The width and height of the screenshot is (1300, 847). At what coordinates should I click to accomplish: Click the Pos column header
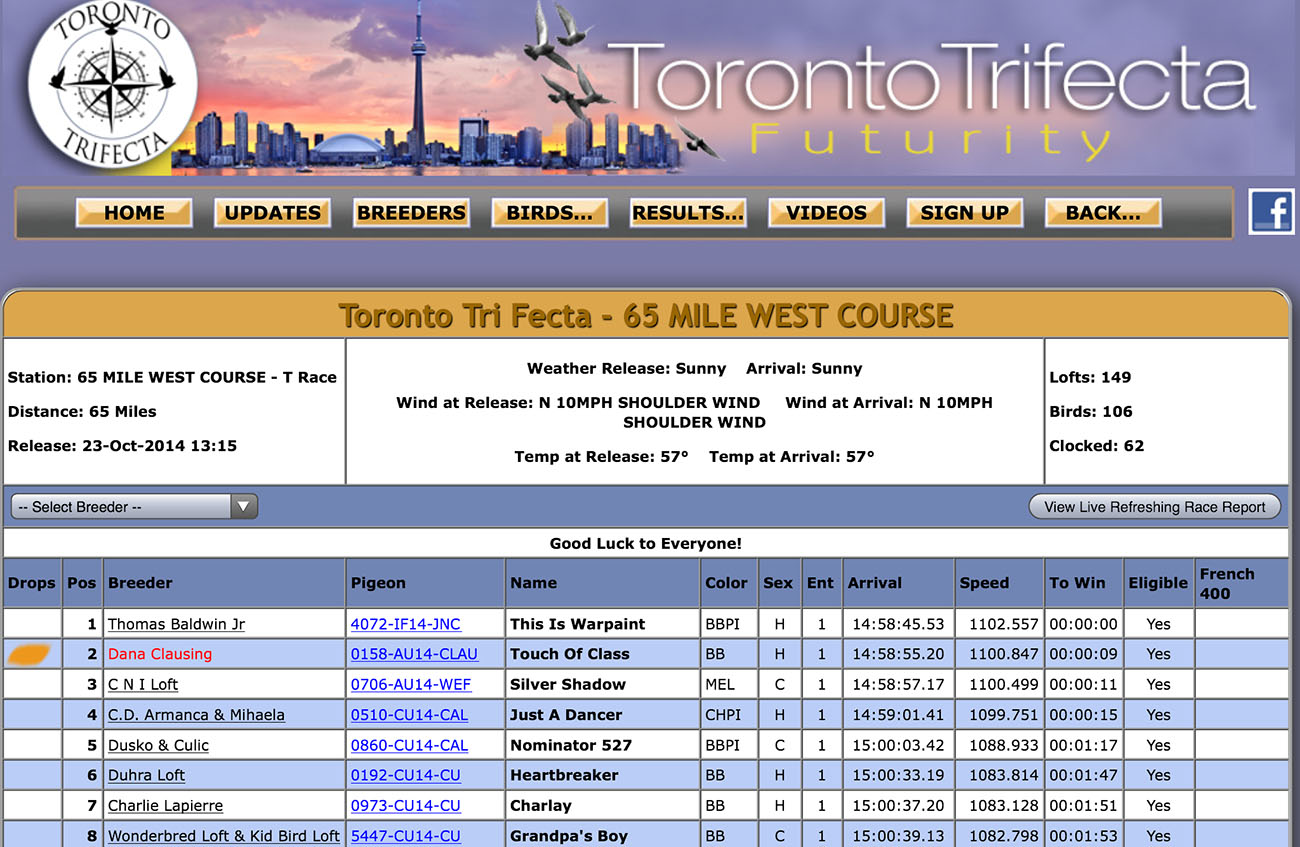point(82,583)
